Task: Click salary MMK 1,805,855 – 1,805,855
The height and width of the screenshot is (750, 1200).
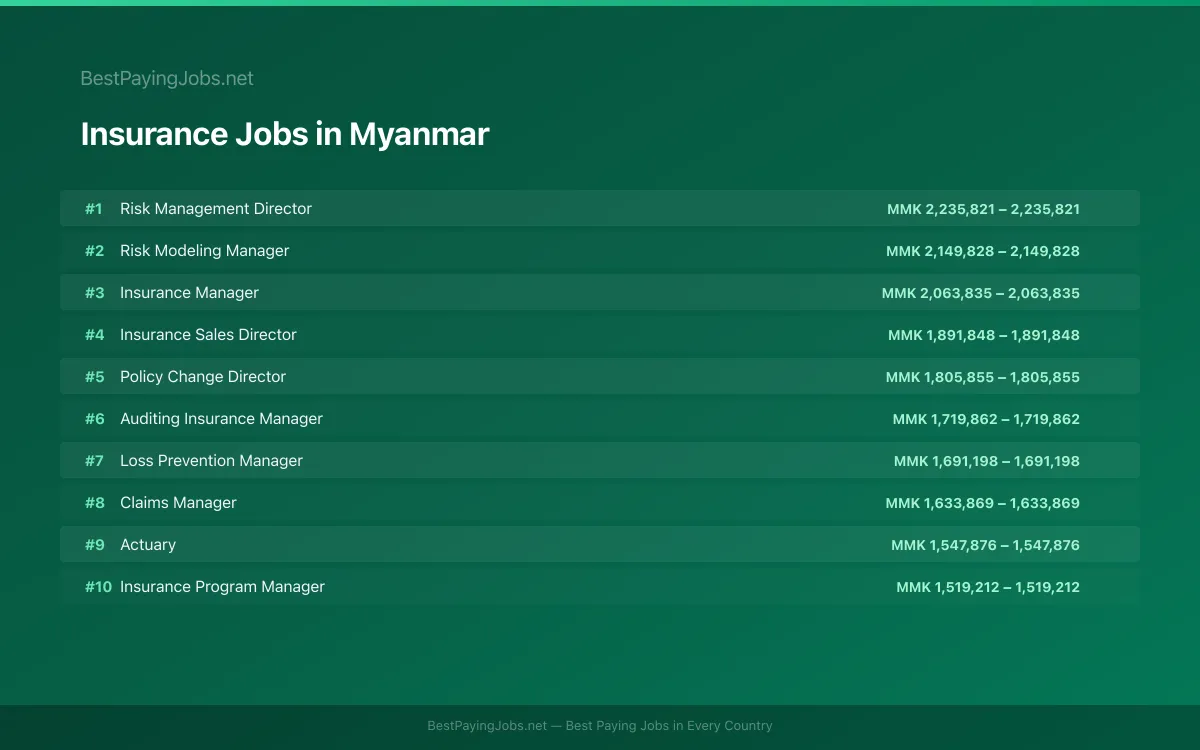Action: [x=983, y=377]
